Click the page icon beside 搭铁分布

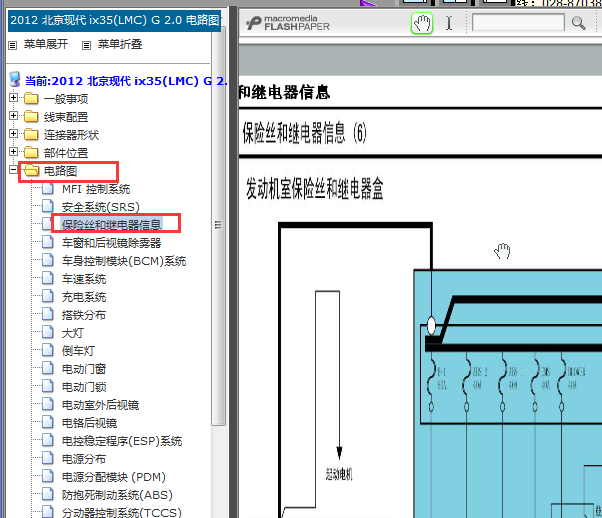[48, 314]
